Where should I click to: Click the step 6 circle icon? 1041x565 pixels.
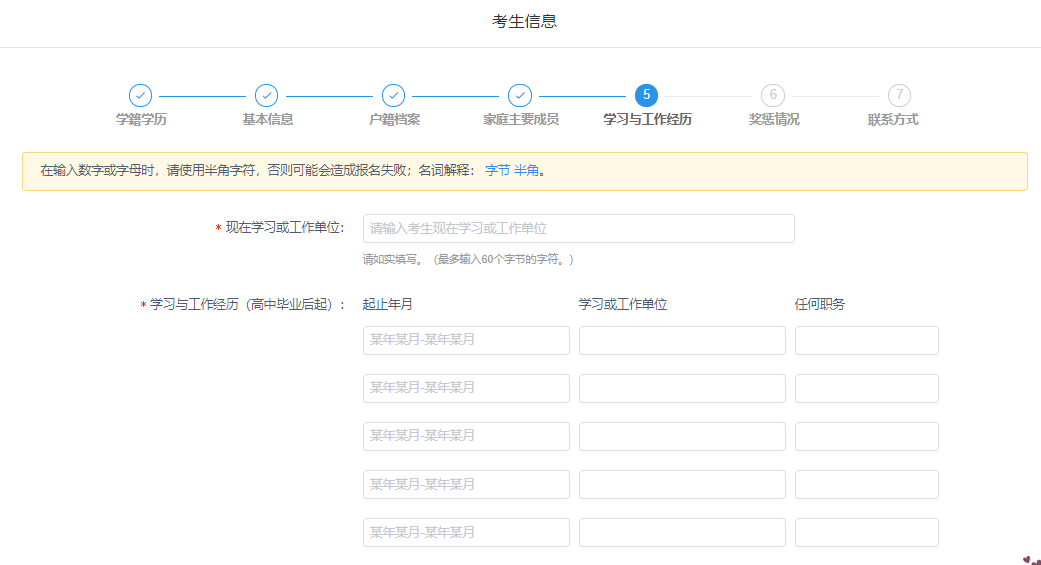tap(773, 95)
